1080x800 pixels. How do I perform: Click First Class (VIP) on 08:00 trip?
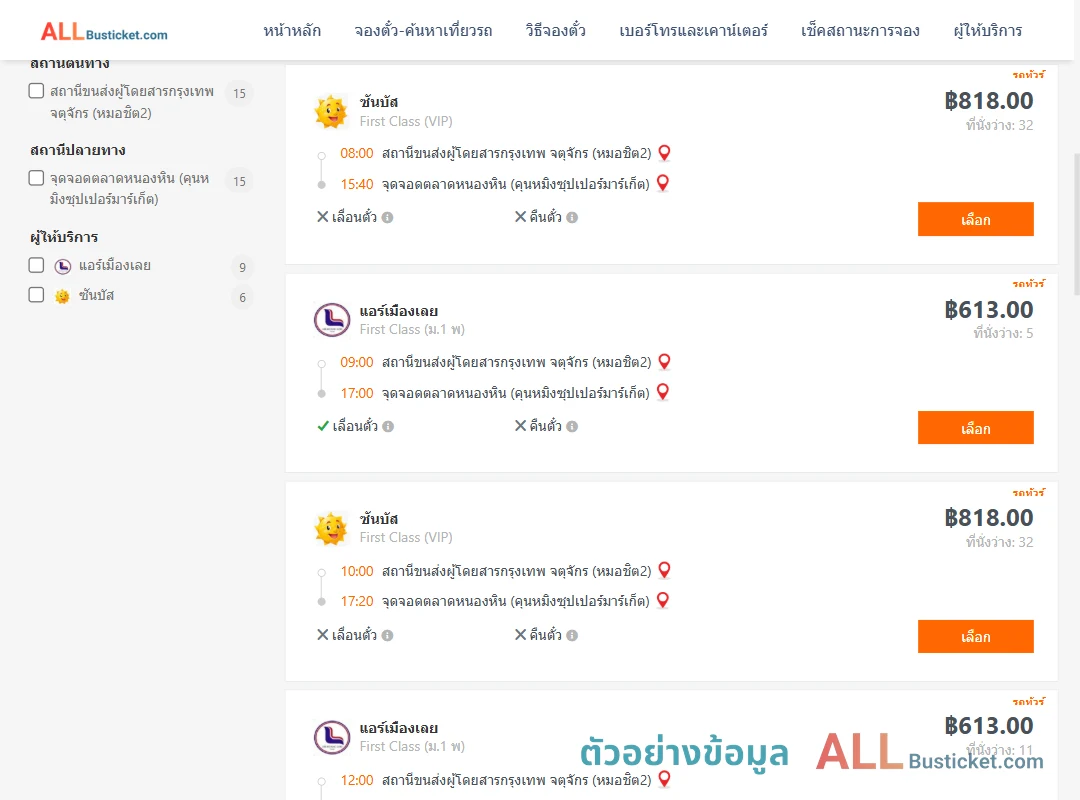pyautogui.click(x=406, y=121)
